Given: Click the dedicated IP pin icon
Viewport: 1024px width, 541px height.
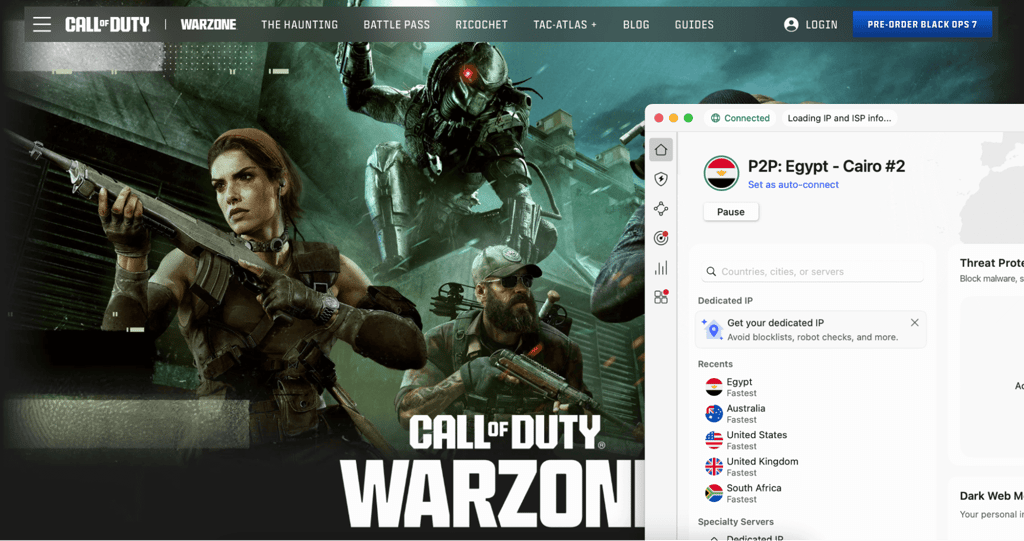Looking at the screenshot, I should 712,329.
